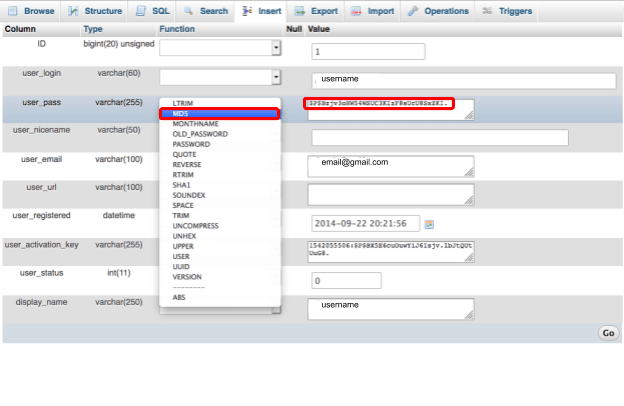Click the Go button
Viewport: 624px width, 406px height.
coord(608,333)
